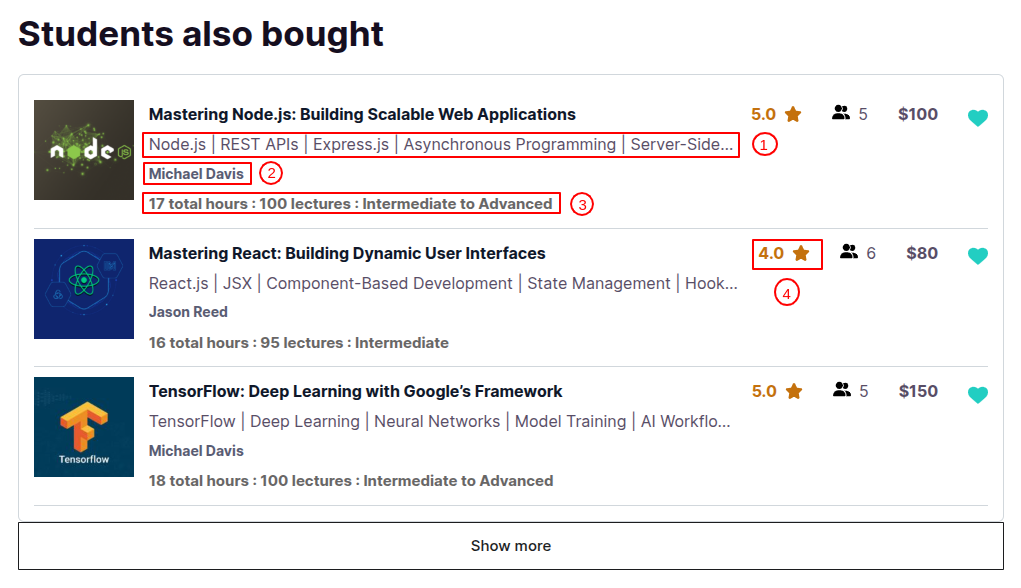Open TensorFlow Deep Learning course title
Screen dimensions: 1021x588
(x=356, y=391)
